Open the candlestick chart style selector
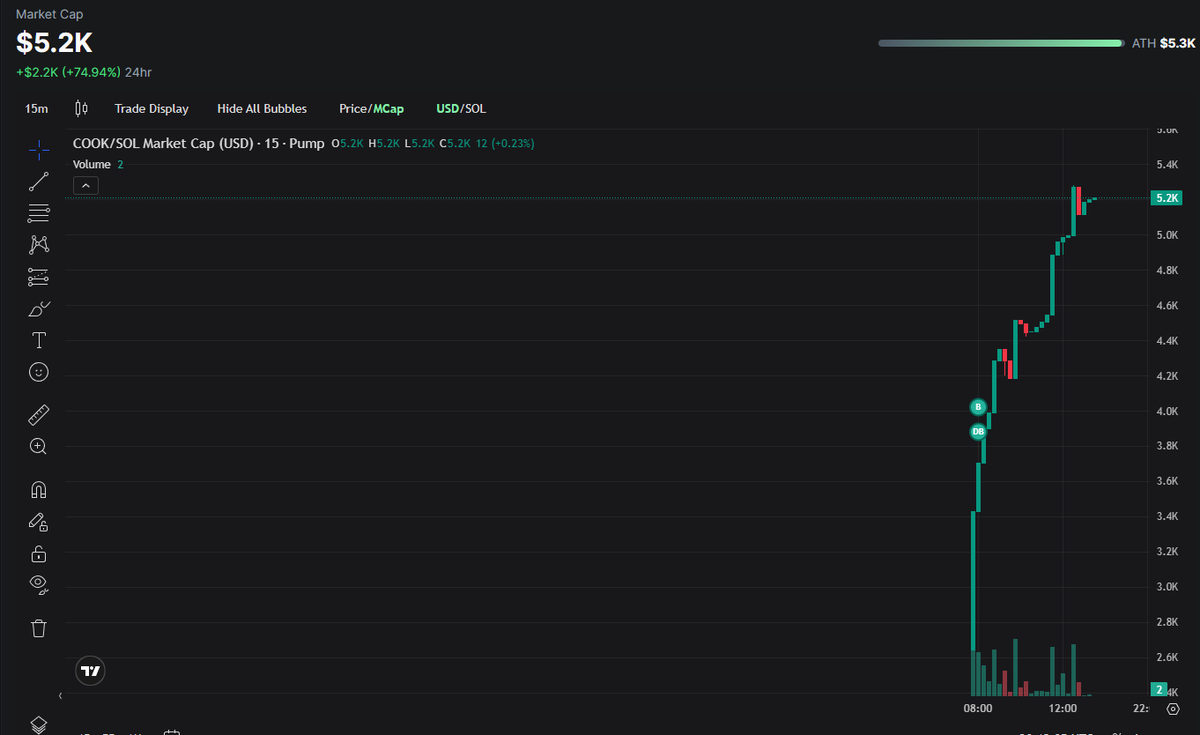Viewport: 1200px width, 735px height. pos(82,108)
